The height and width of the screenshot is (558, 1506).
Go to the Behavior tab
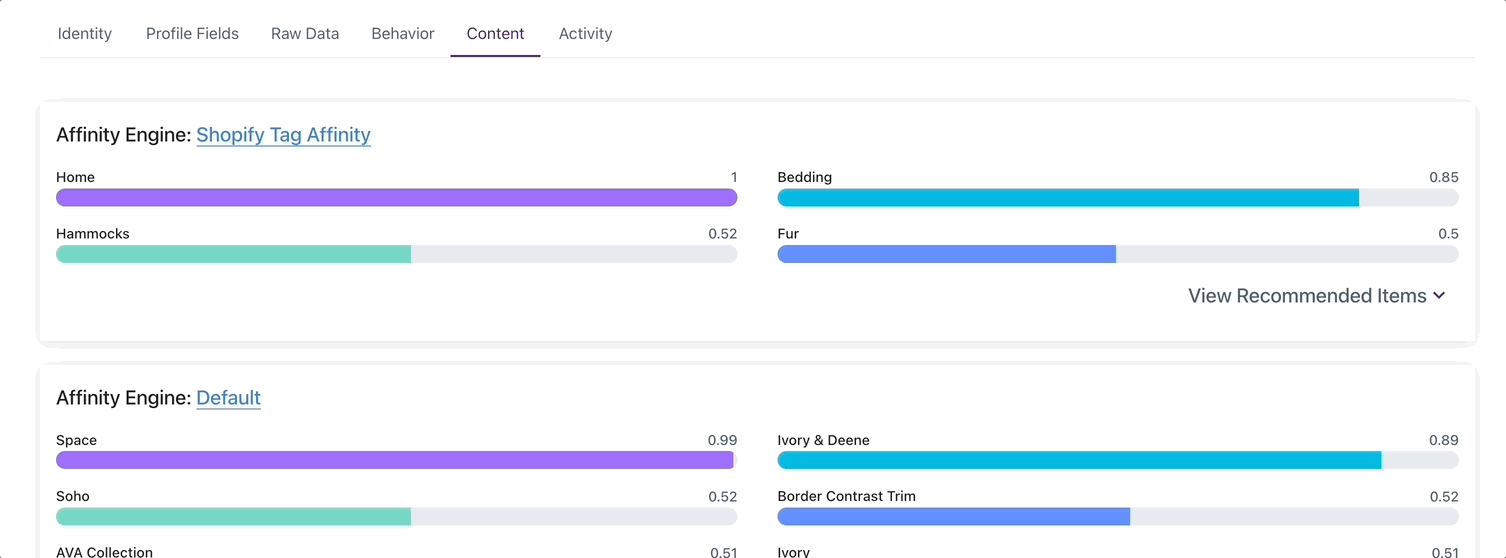point(403,33)
